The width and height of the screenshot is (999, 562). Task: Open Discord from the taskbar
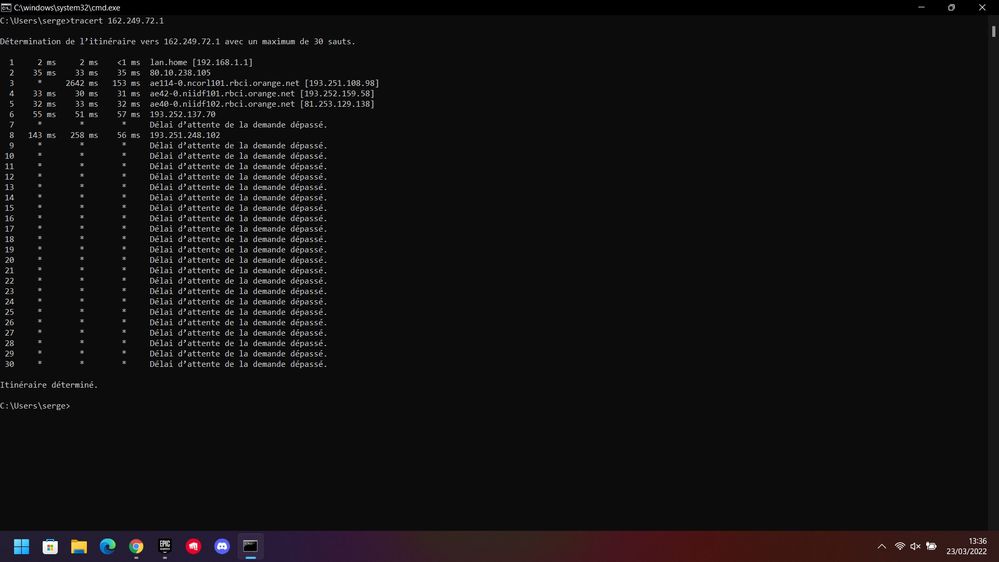(x=222, y=546)
